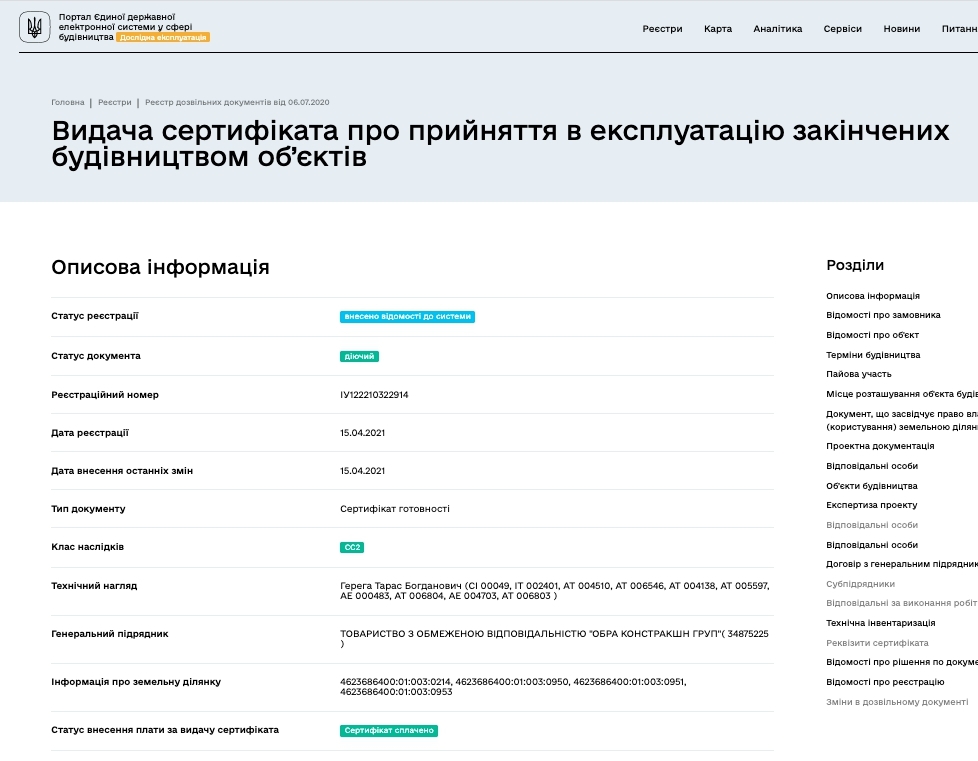Jump to Відповідальні за виконання робіт section
The image size is (978, 761).
[901, 603]
